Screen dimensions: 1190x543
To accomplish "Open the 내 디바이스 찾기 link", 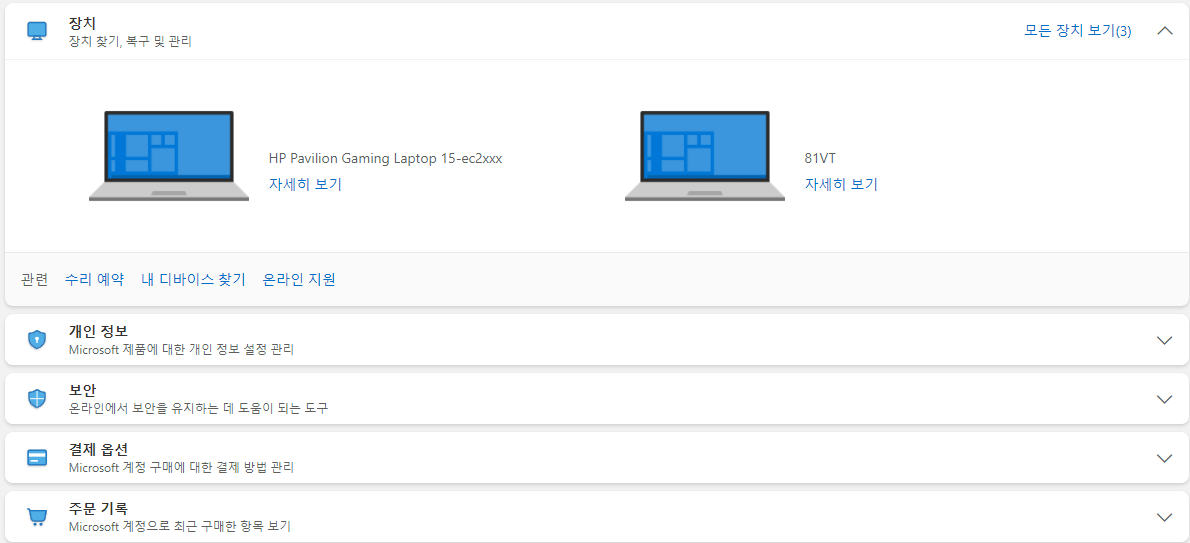I will point(194,279).
